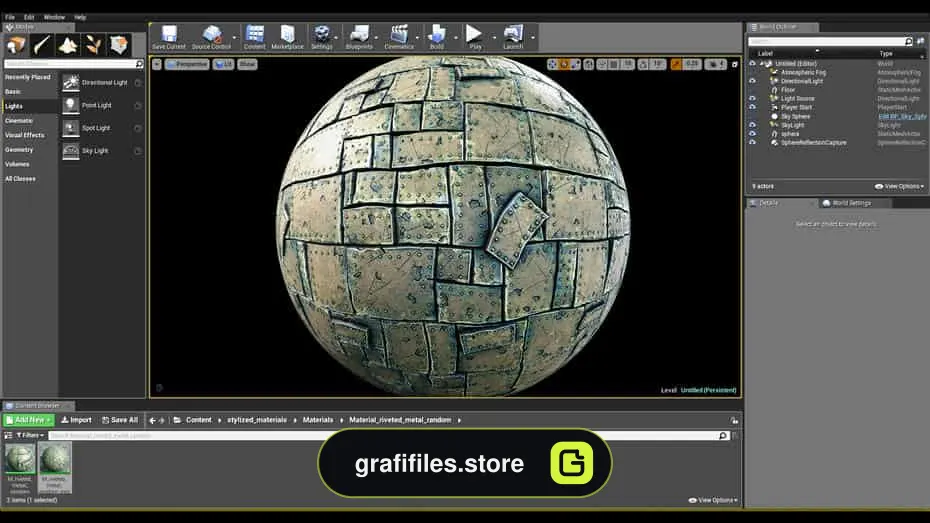Viewport: 930px width, 523px height.
Task: Open the Content toolbar button
Action: point(254,37)
